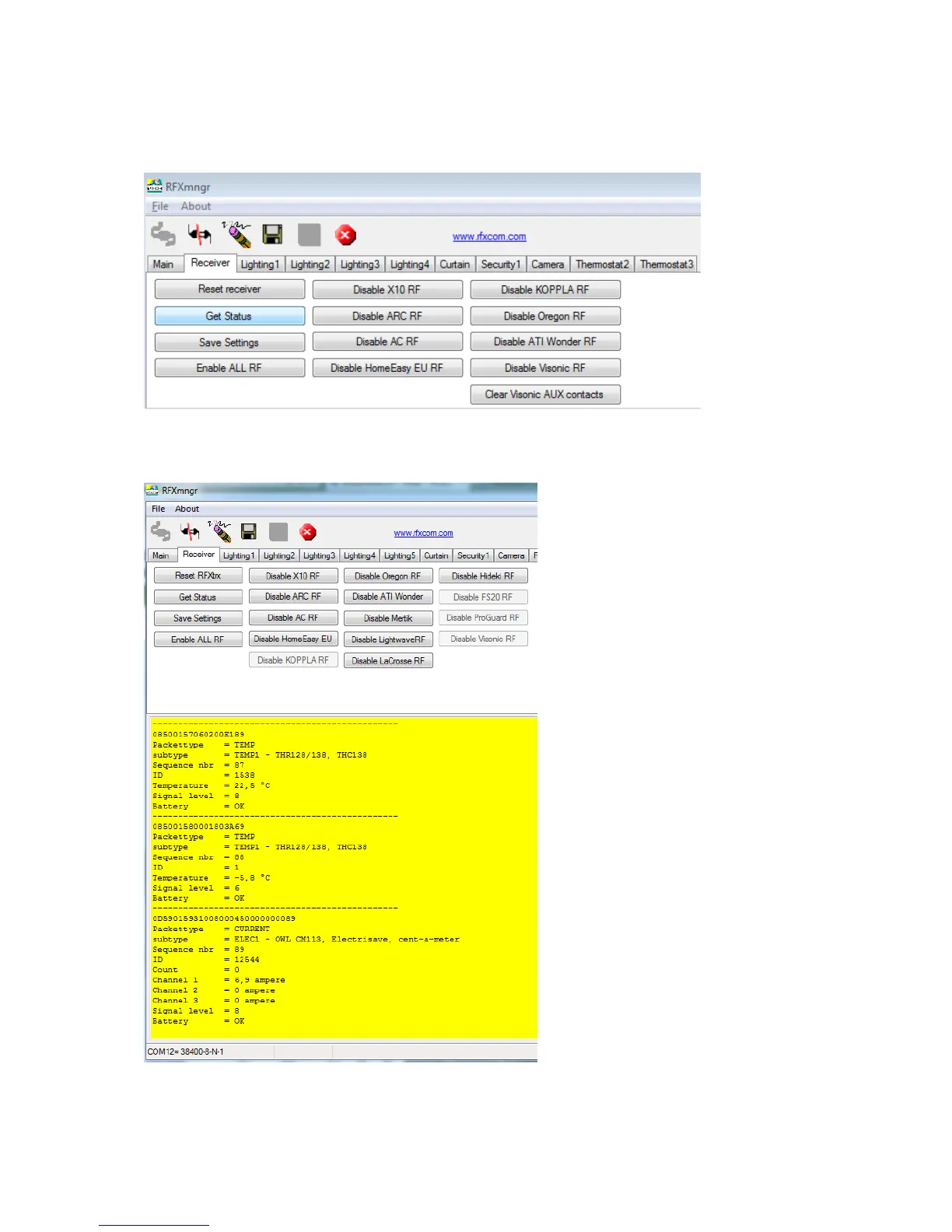This screenshot has height=1232, width=952.
Task: Click the 'subtype = ELEC1 - OWL CM113' log line
Action: click(306, 939)
